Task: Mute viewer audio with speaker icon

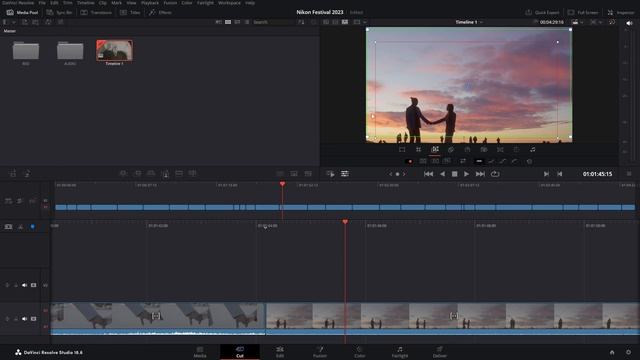Action: pos(629,23)
